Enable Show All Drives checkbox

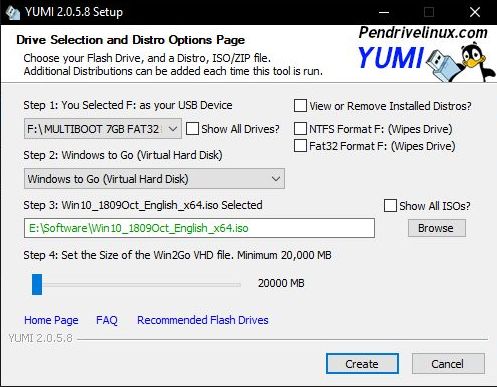(192, 129)
